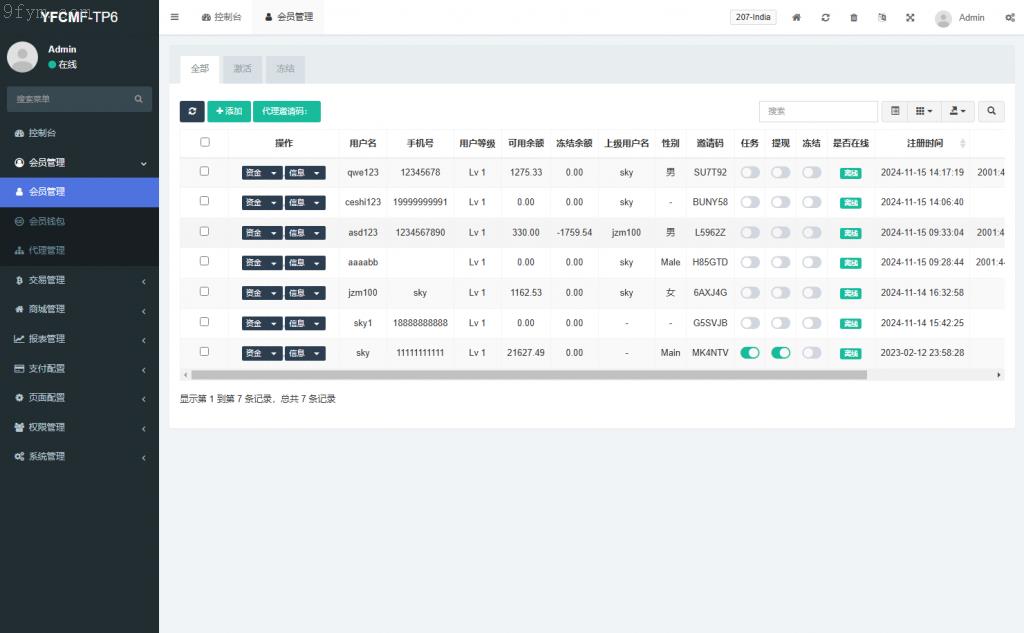Click the table's horizontal scrollbar

[x=530, y=375]
